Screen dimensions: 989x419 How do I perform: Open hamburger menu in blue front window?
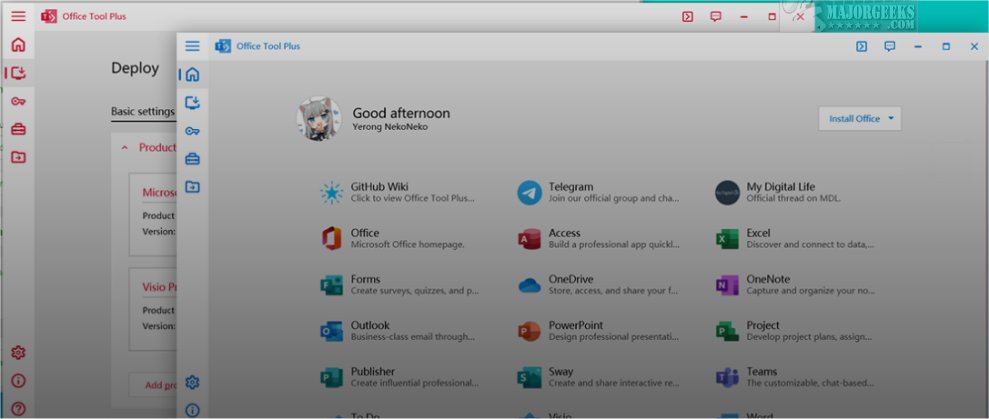pos(192,46)
